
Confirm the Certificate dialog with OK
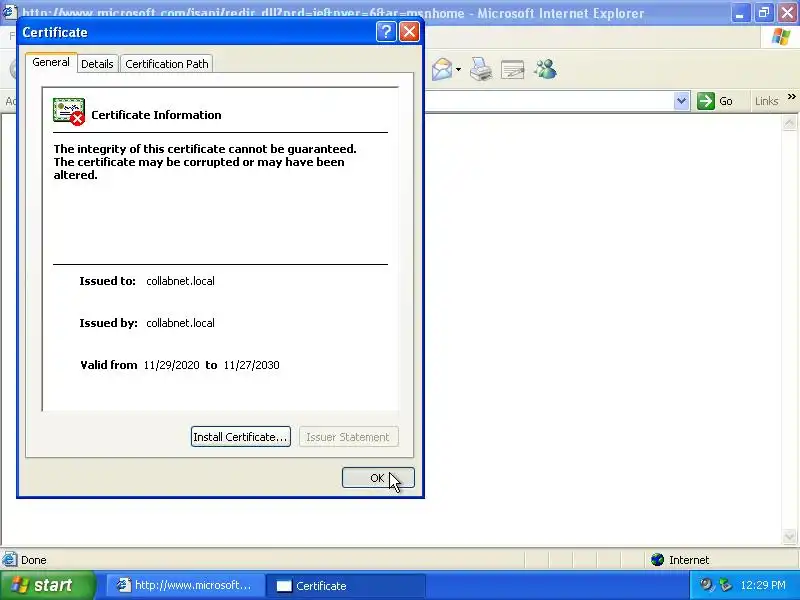(378, 478)
